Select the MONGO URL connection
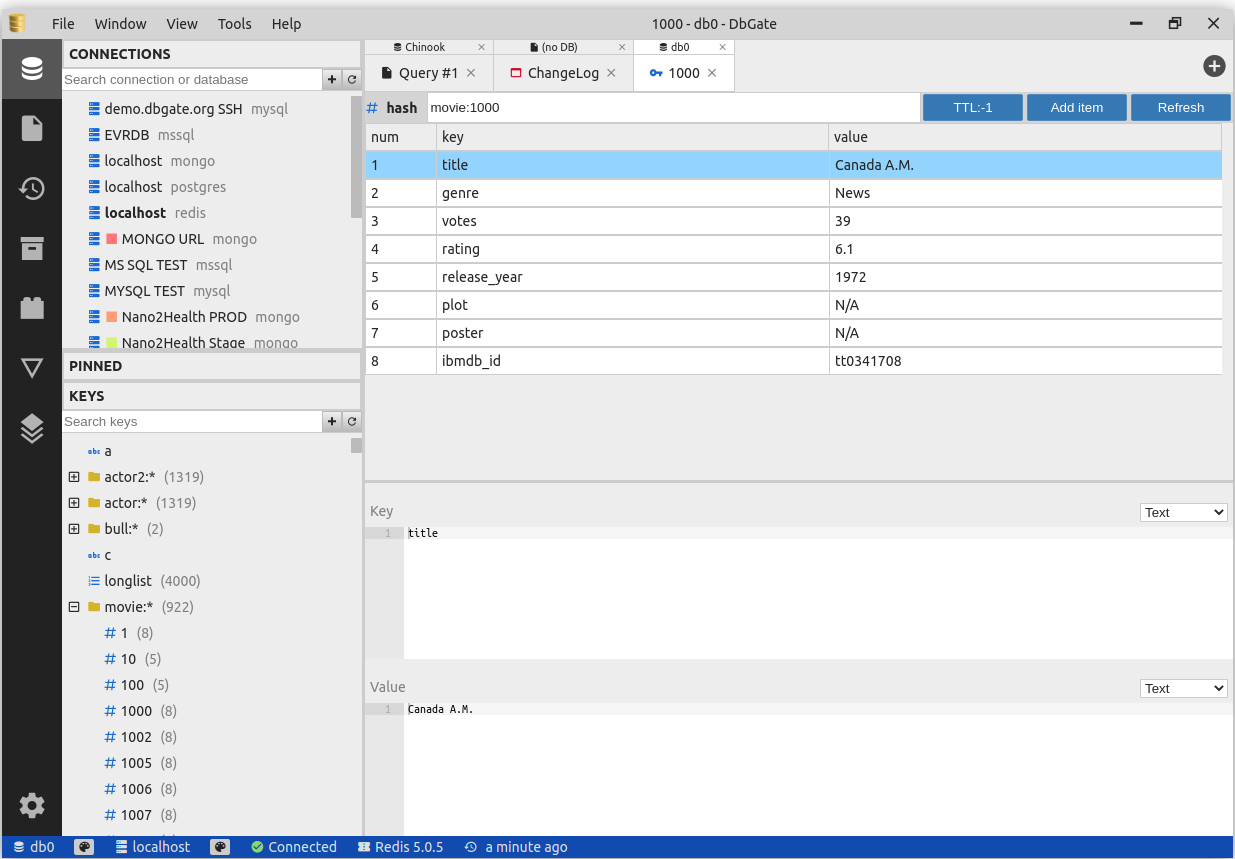 pyautogui.click(x=173, y=239)
